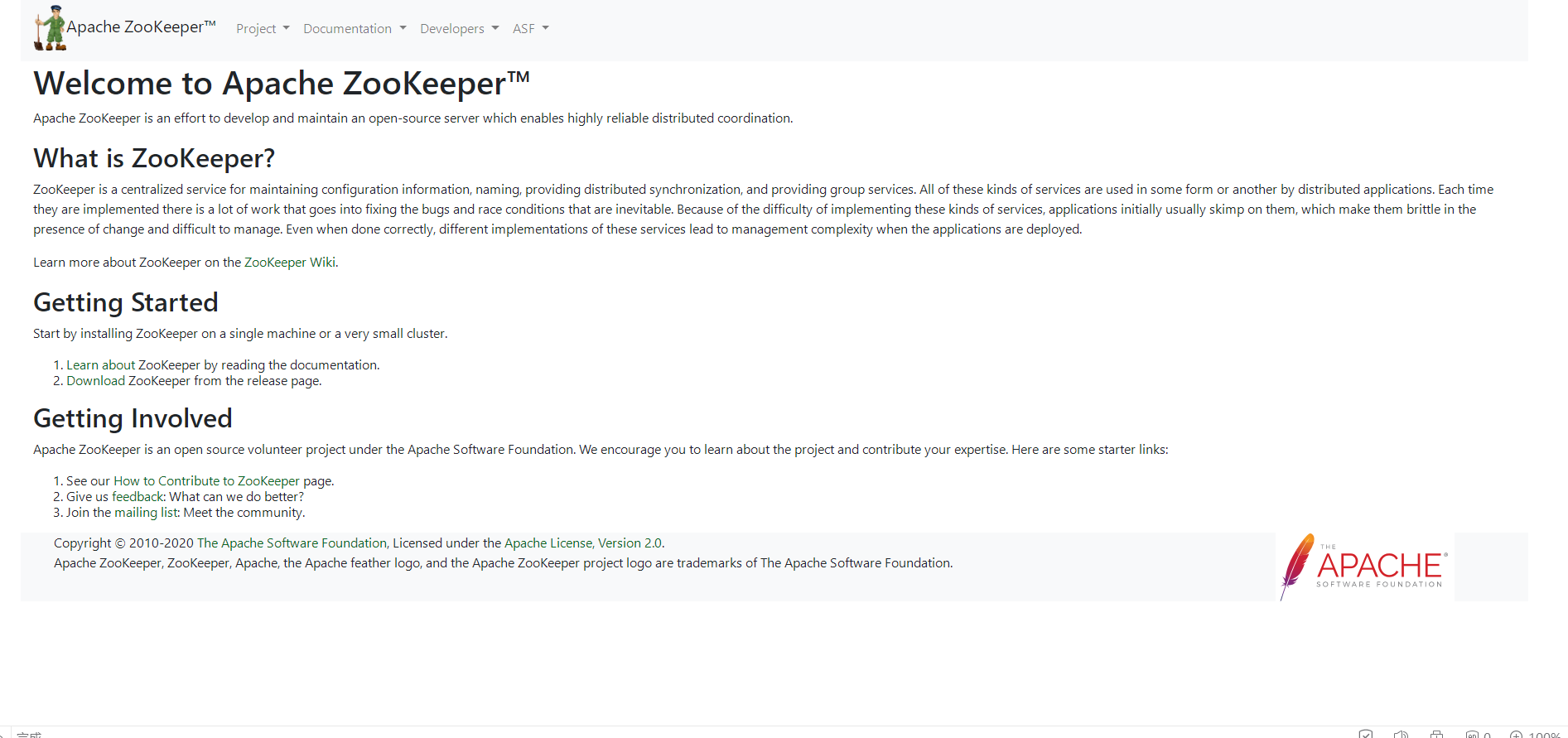Click the Learn about link
The height and width of the screenshot is (738, 1568).
(x=100, y=364)
